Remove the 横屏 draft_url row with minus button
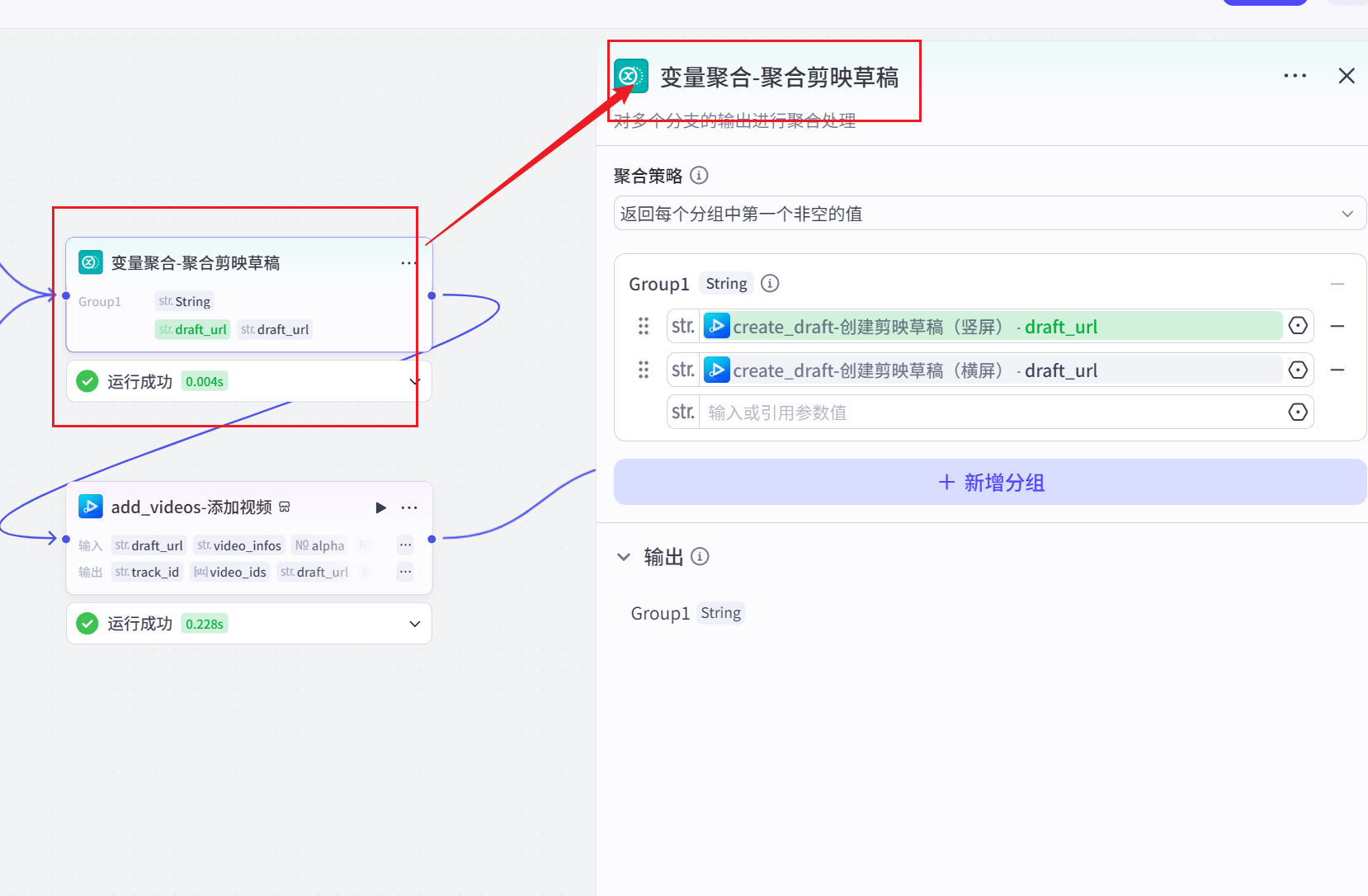 [1338, 370]
